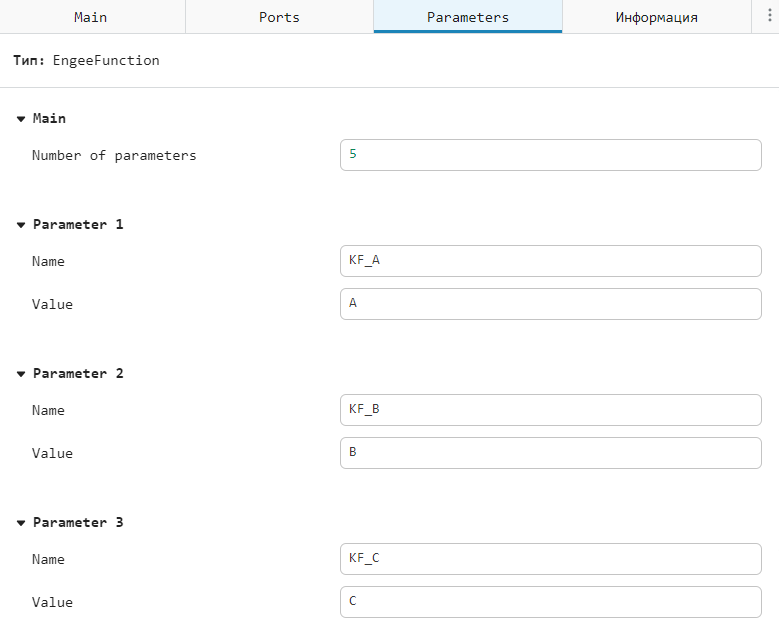Switch to the Main tab

click(x=92, y=17)
